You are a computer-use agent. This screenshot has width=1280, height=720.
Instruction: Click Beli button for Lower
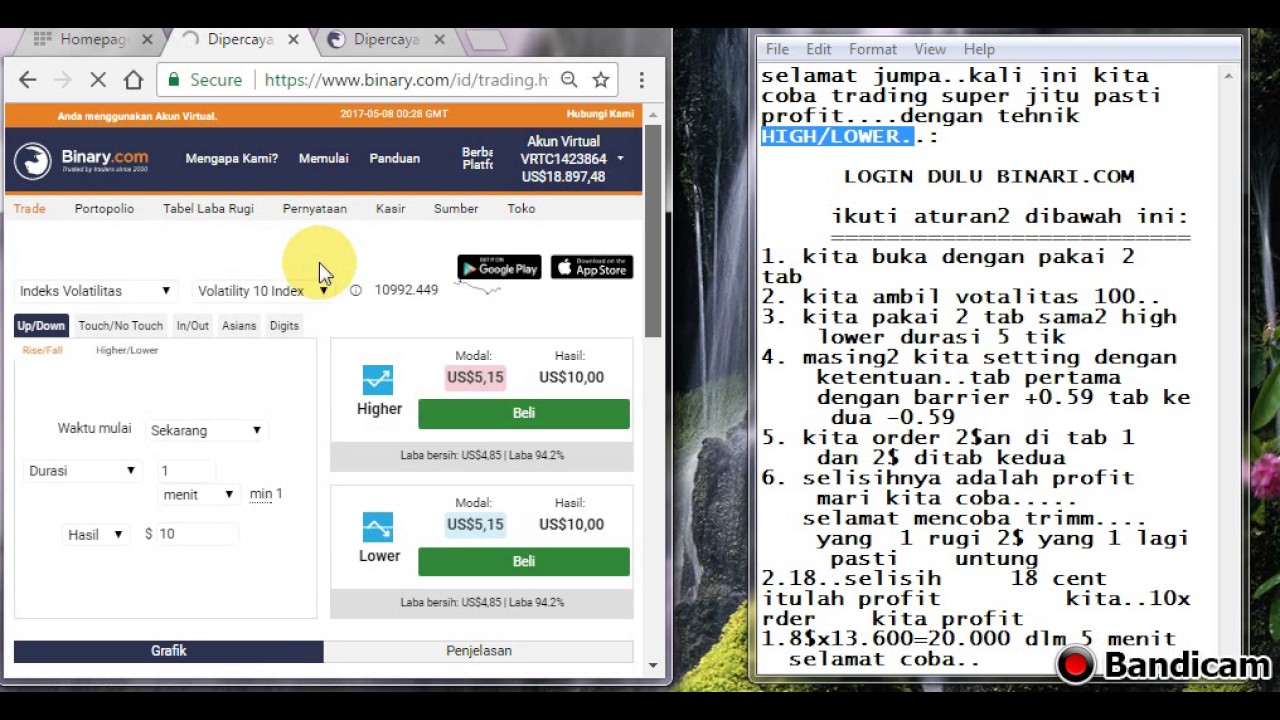524,561
